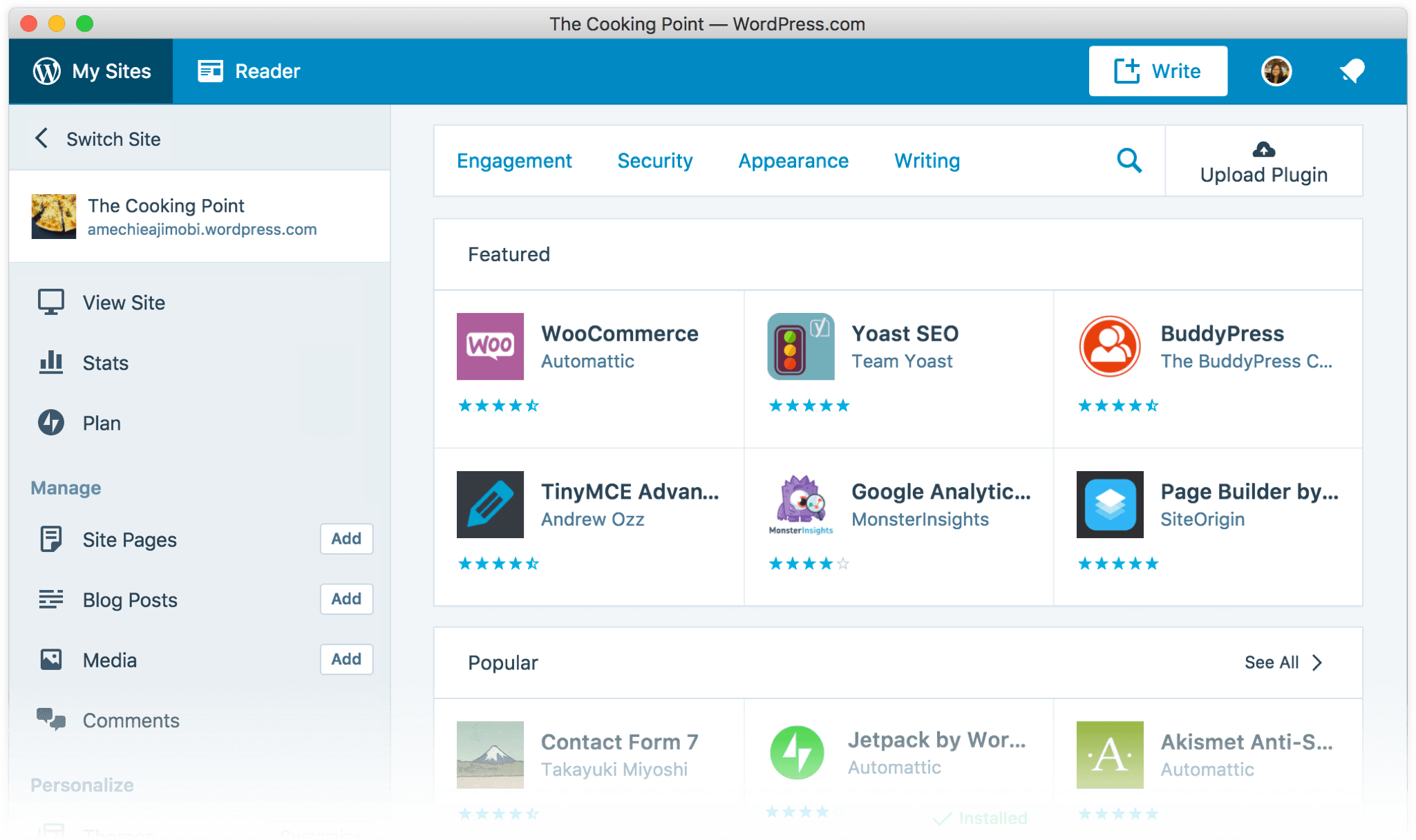Select the Appearance category tab
Image resolution: width=1416 pixels, height=840 pixels.
pos(793,161)
